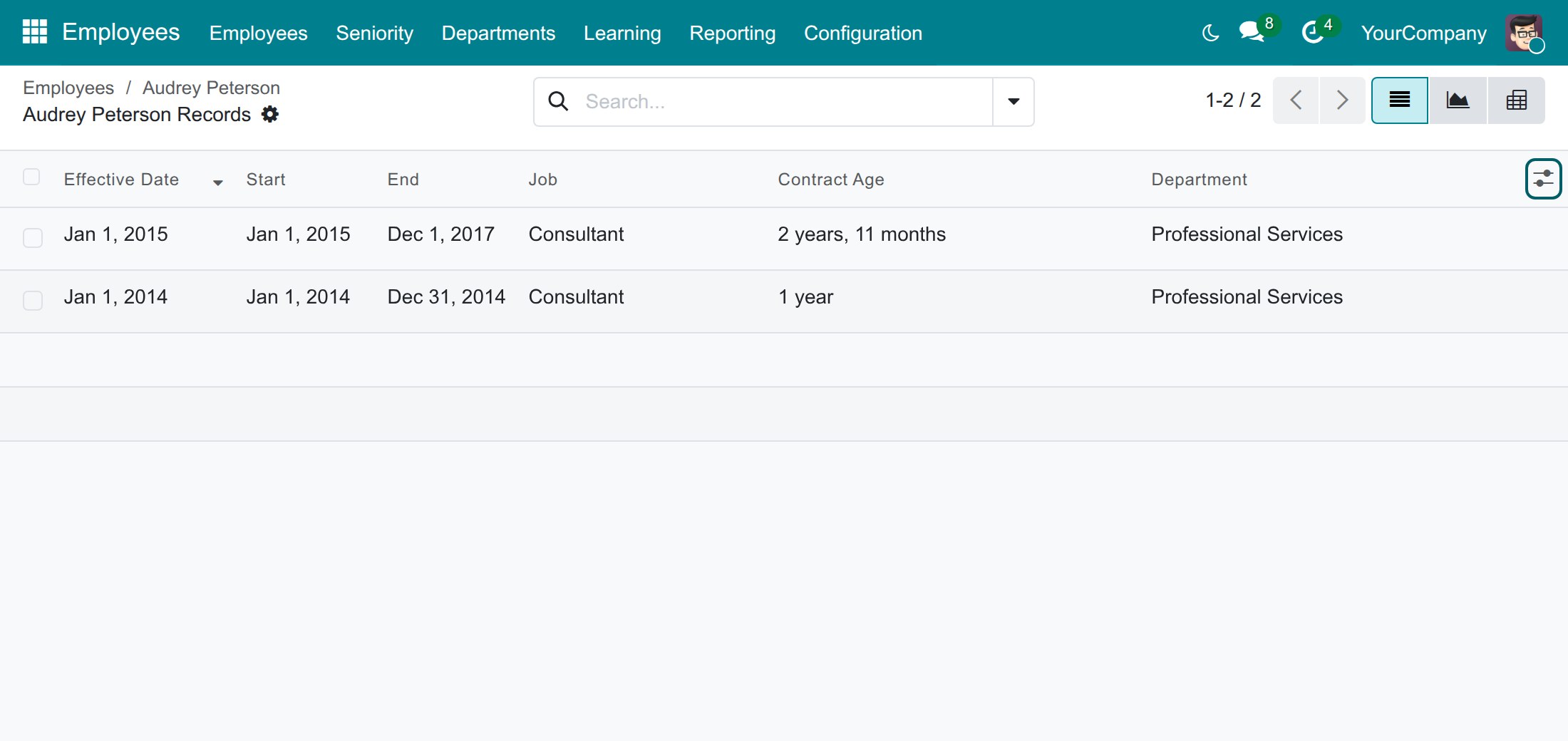Switch to pivot table view
The image size is (1568, 741).
[1516, 100]
